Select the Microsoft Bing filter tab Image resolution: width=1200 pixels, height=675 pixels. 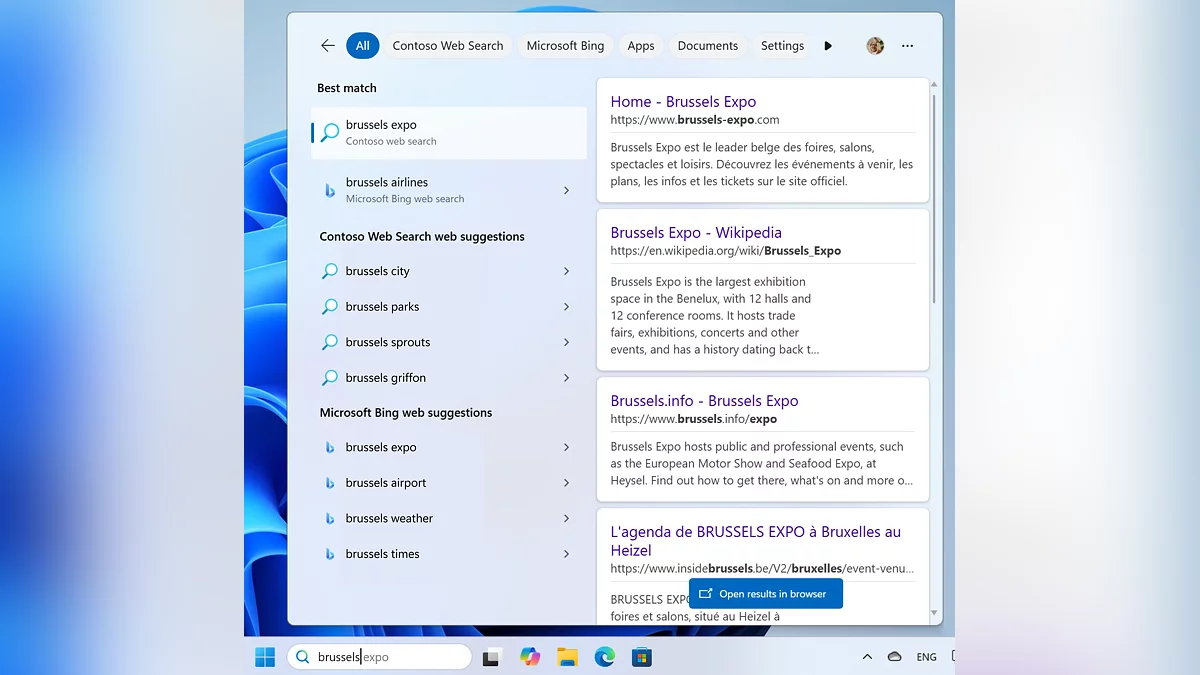pyautogui.click(x=565, y=46)
